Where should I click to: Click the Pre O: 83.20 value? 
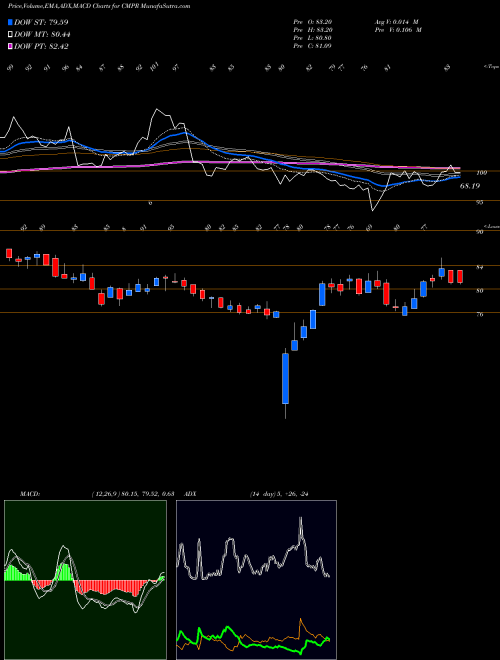point(312,22)
